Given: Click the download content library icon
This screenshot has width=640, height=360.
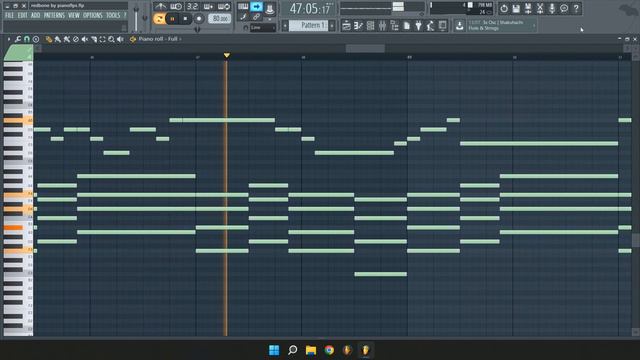Looking at the screenshot, I should coord(460,26).
